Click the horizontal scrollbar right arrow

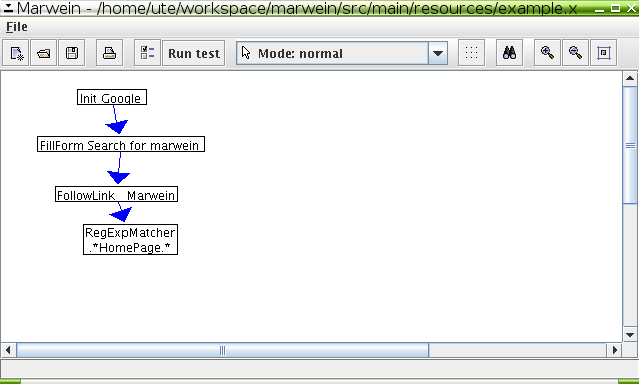615,350
